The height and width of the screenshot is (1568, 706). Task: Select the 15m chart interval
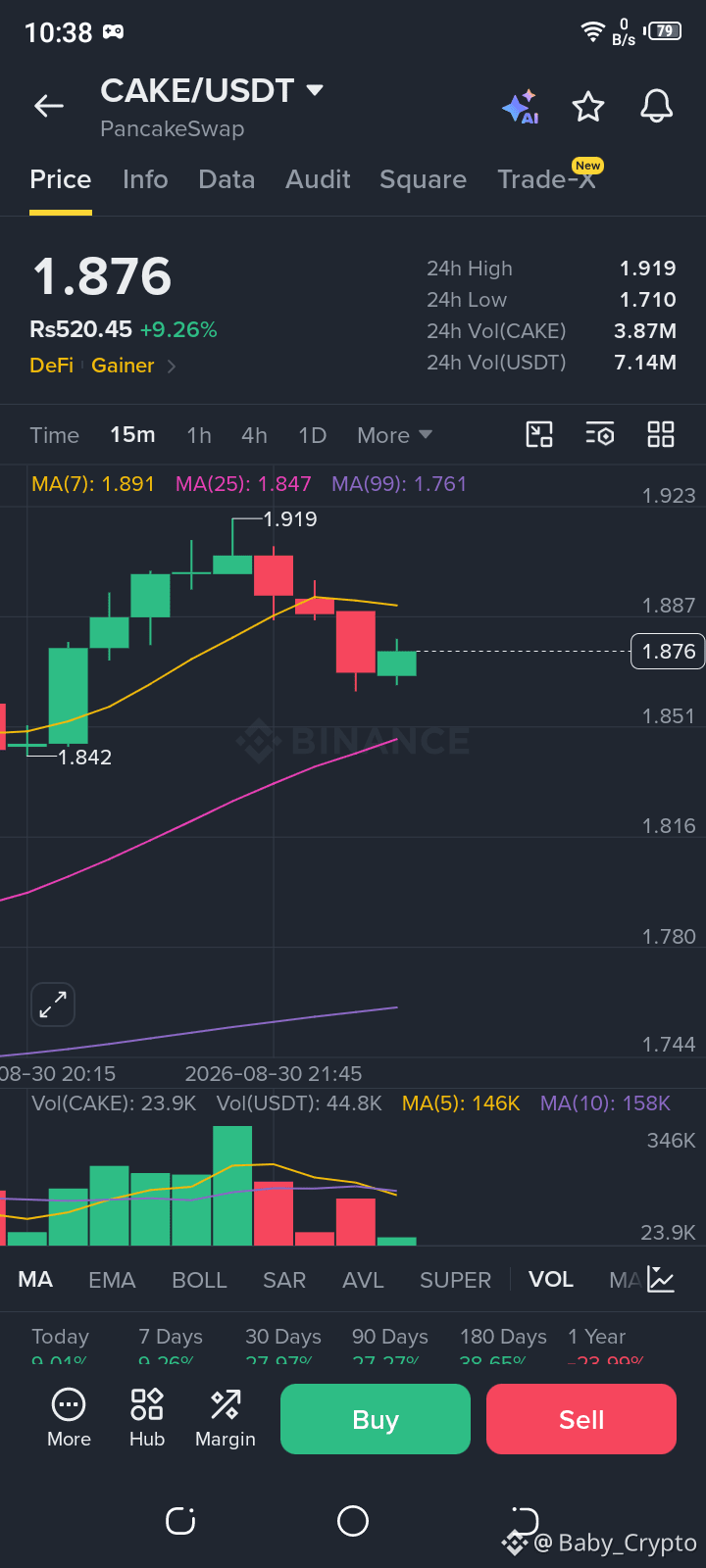point(132,434)
